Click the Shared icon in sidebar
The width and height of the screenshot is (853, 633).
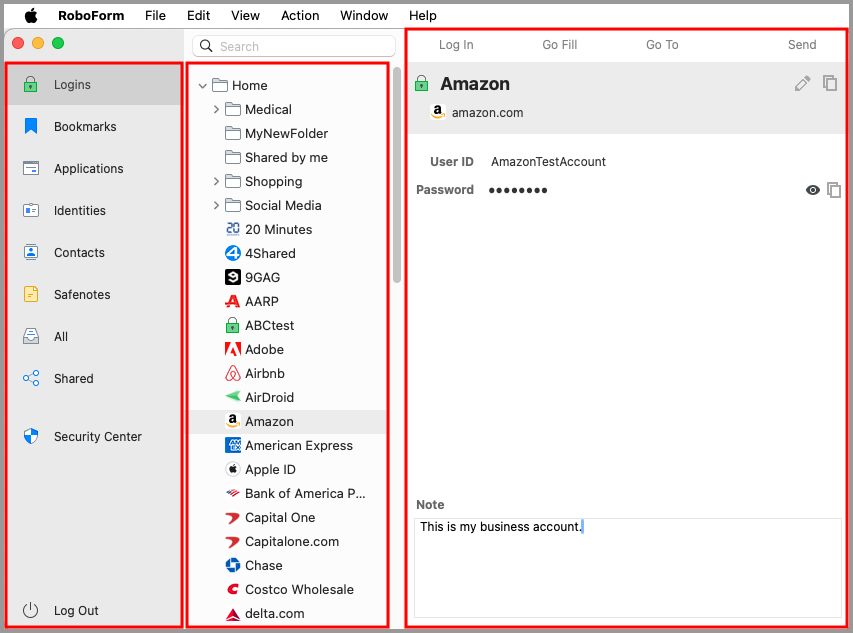click(x=31, y=379)
